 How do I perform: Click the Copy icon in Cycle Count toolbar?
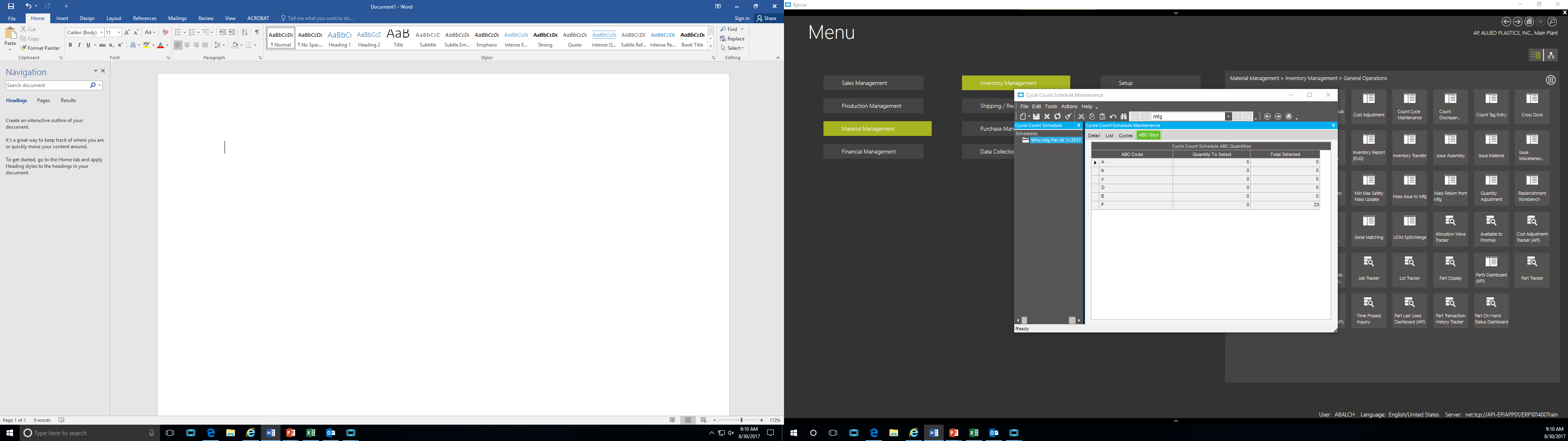(1092, 116)
